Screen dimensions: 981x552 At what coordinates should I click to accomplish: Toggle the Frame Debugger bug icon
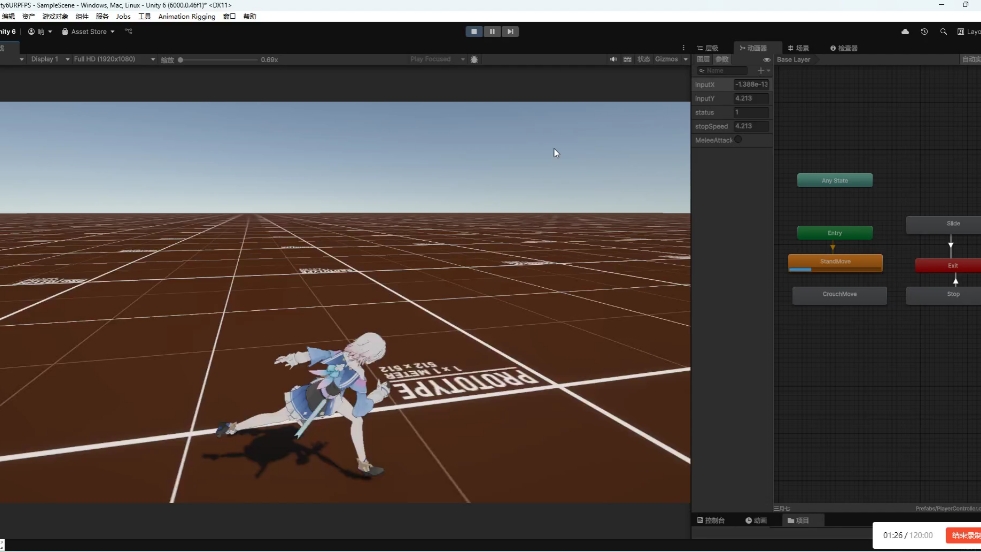tap(474, 59)
